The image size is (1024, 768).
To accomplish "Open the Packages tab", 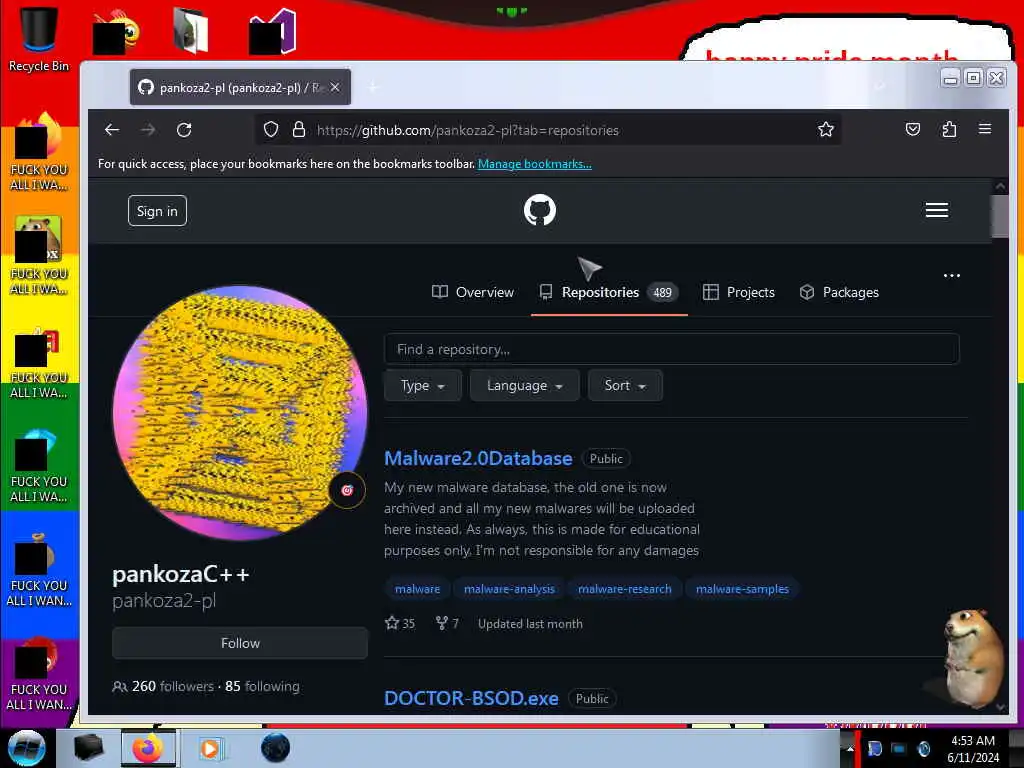I will click(x=839, y=292).
